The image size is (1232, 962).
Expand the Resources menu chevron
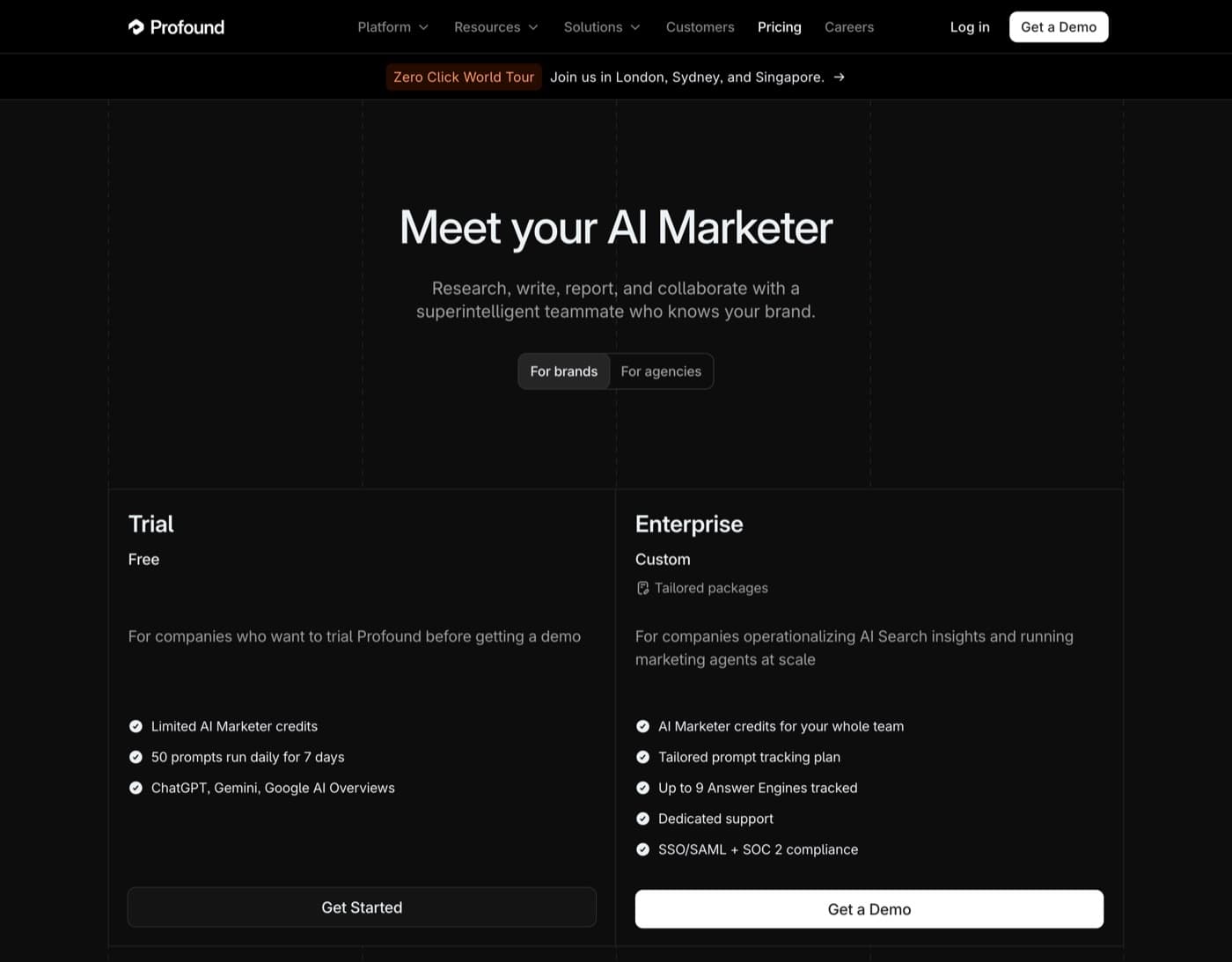533,27
